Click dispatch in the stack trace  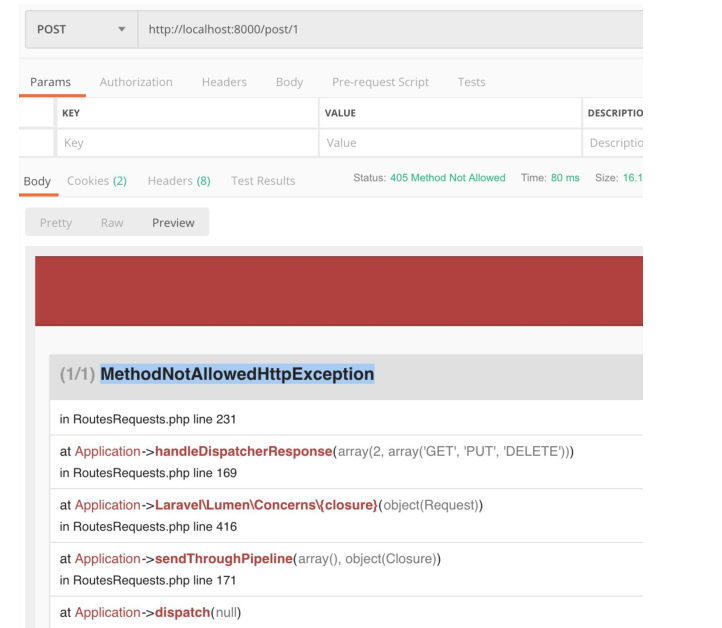183,612
